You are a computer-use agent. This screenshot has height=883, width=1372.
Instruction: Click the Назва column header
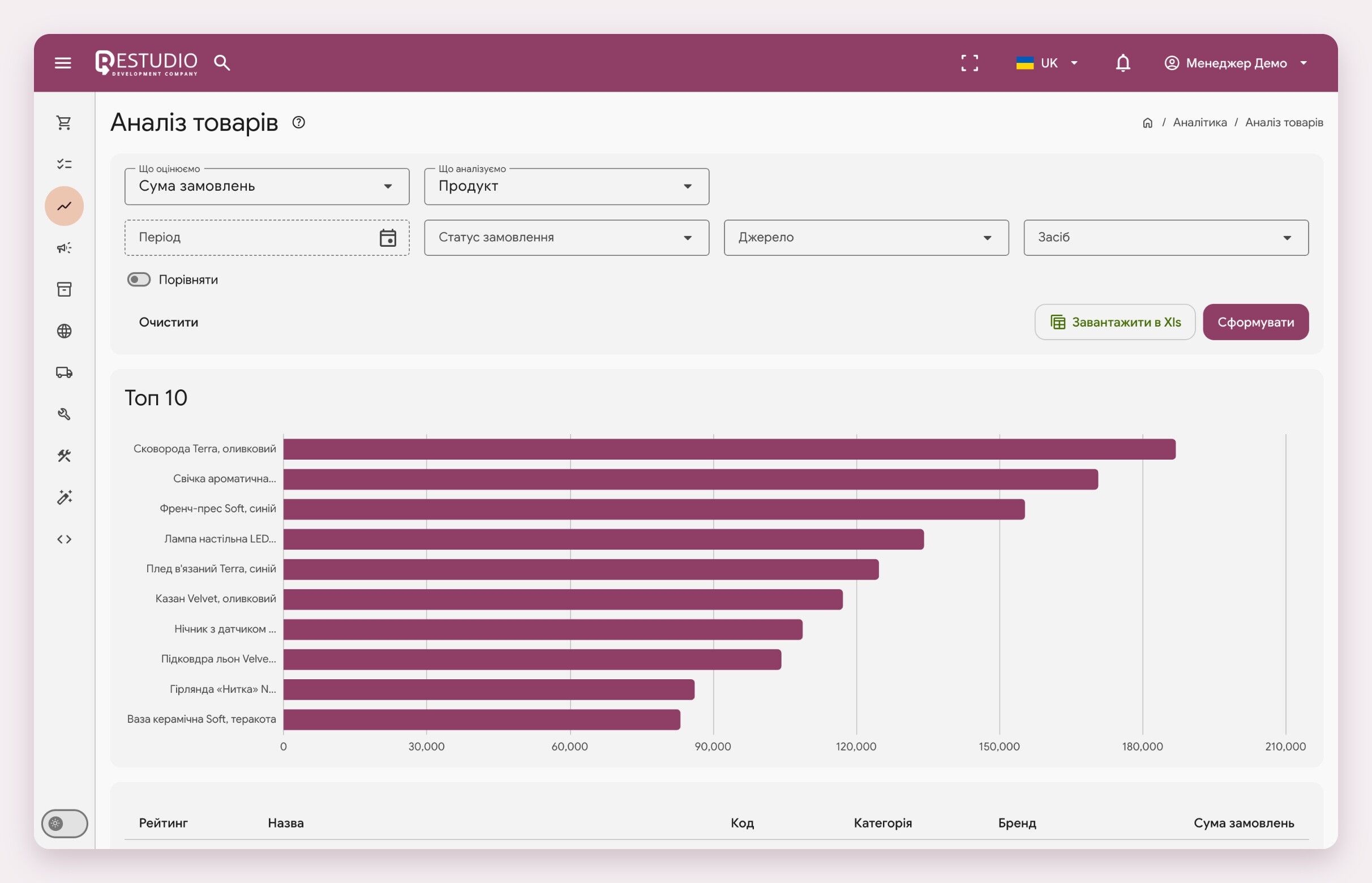(x=285, y=823)
